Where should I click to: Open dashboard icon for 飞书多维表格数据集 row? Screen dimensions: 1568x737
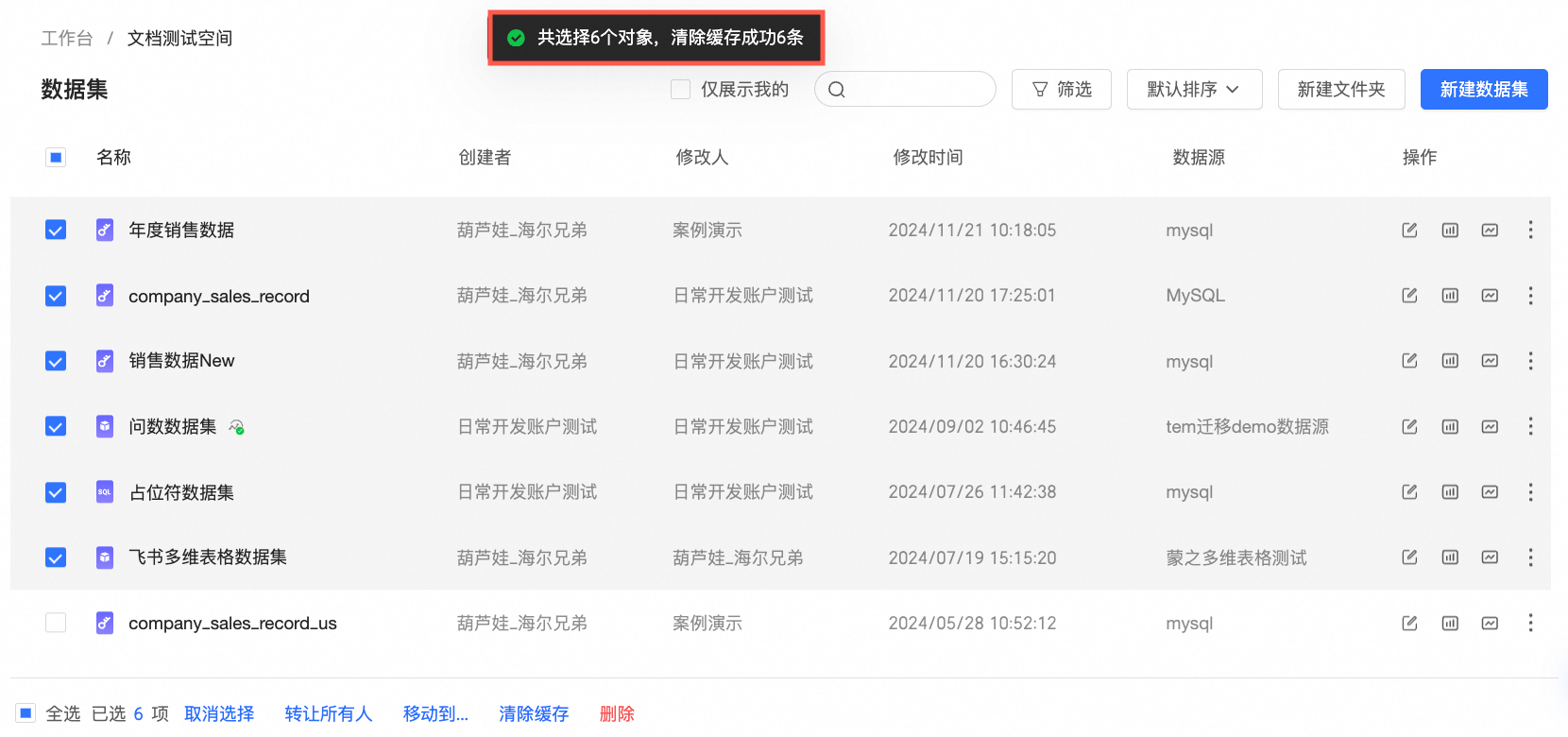pyautogui.click(x=1450, y=557)
